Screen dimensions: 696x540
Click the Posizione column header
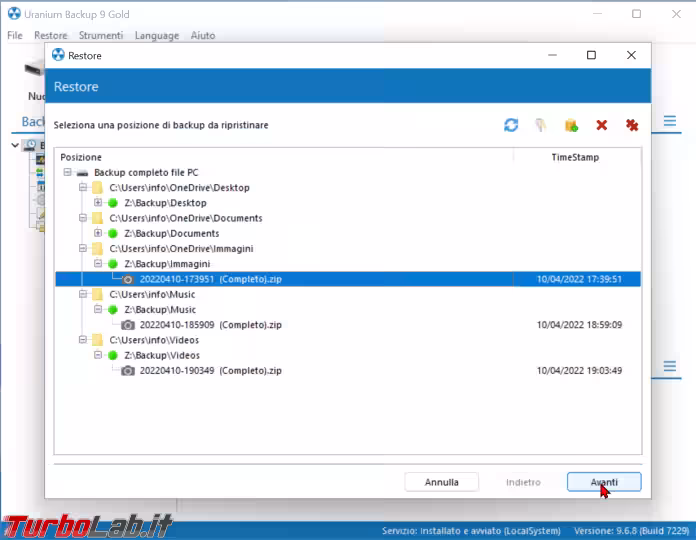[284, 157]
